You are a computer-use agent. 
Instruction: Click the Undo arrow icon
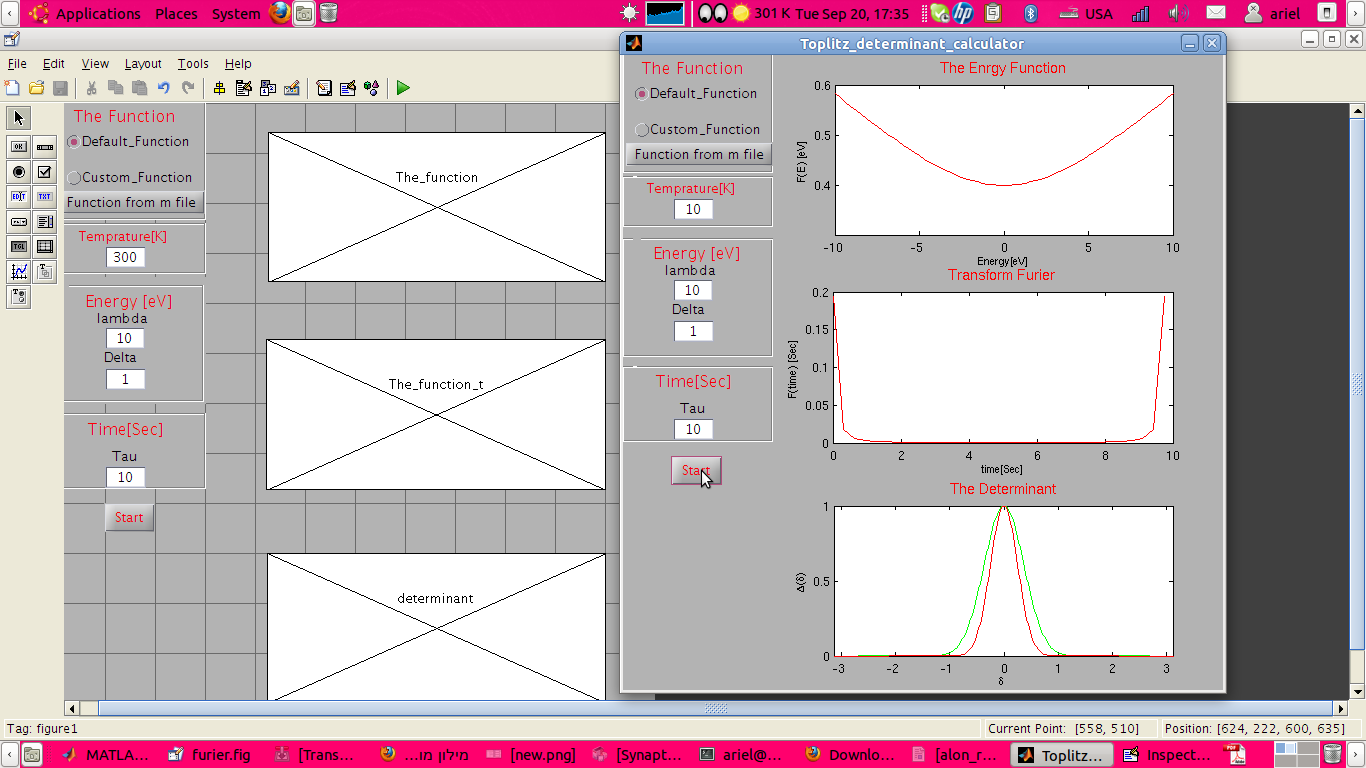[x=164, y=88]
